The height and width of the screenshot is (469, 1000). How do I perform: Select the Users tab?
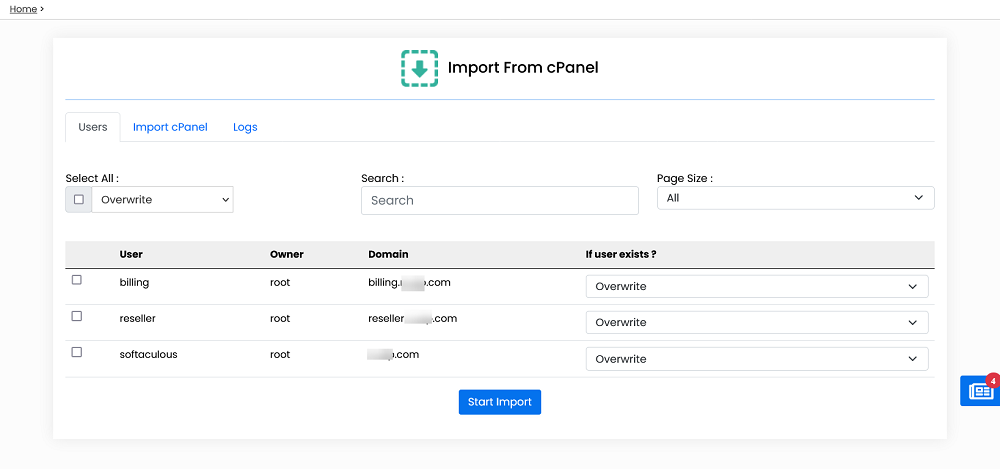click(93, 127)
